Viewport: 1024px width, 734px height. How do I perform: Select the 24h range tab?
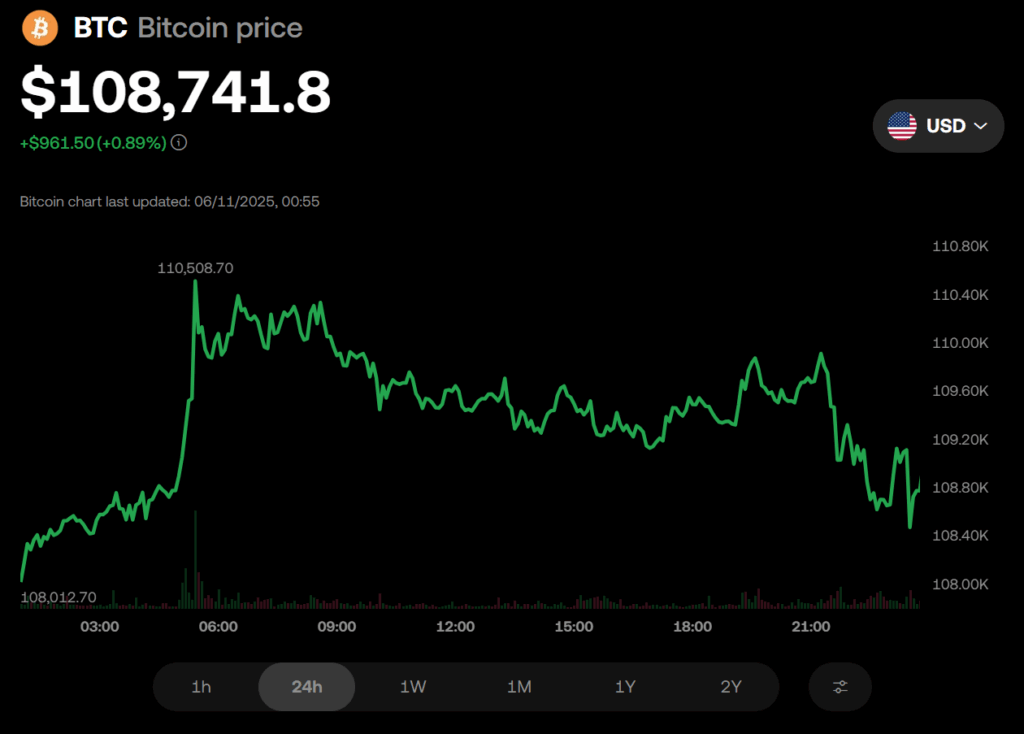[x=307, y=687]
